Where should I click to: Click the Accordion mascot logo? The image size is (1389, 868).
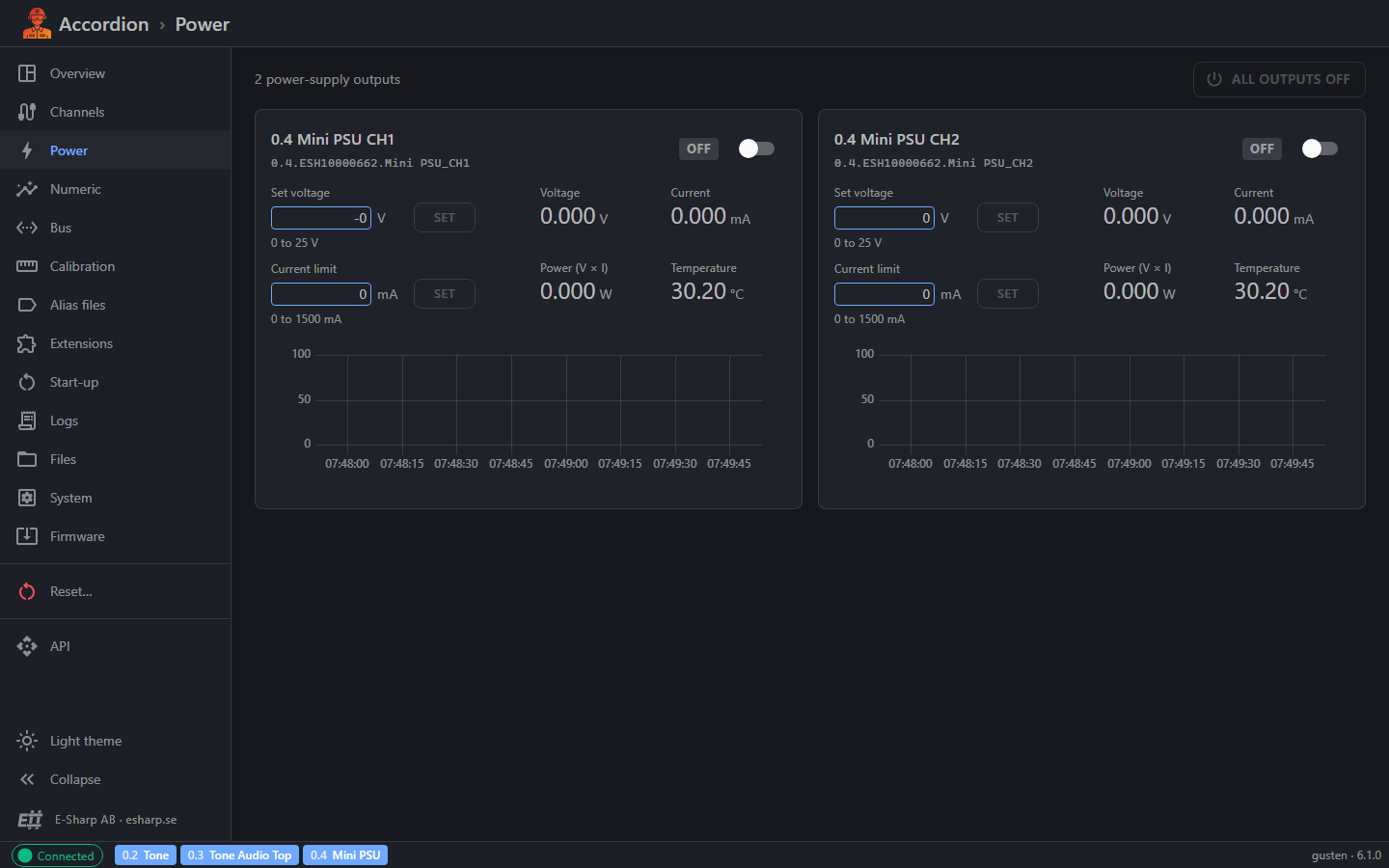pos(37,23)
